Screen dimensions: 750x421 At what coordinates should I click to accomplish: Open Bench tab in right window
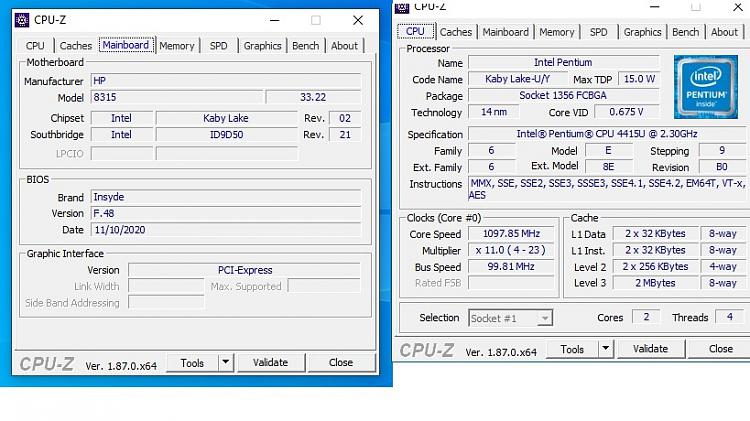685,32
